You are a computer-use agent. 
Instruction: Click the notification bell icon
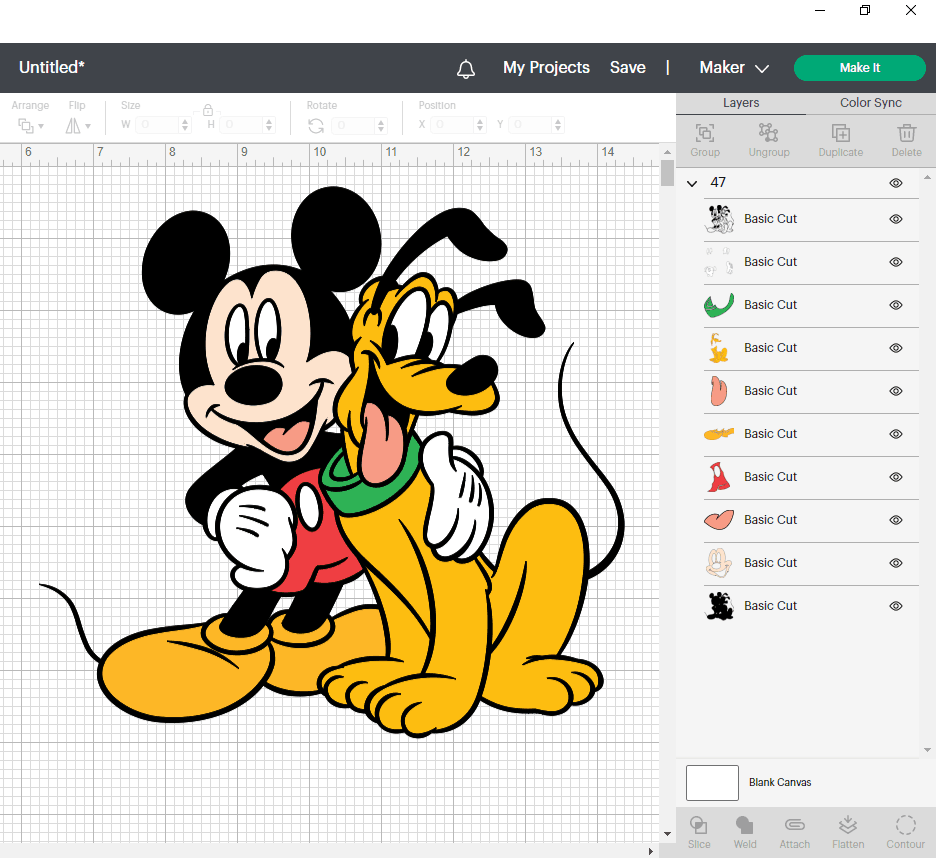click(x=466, y=68)
